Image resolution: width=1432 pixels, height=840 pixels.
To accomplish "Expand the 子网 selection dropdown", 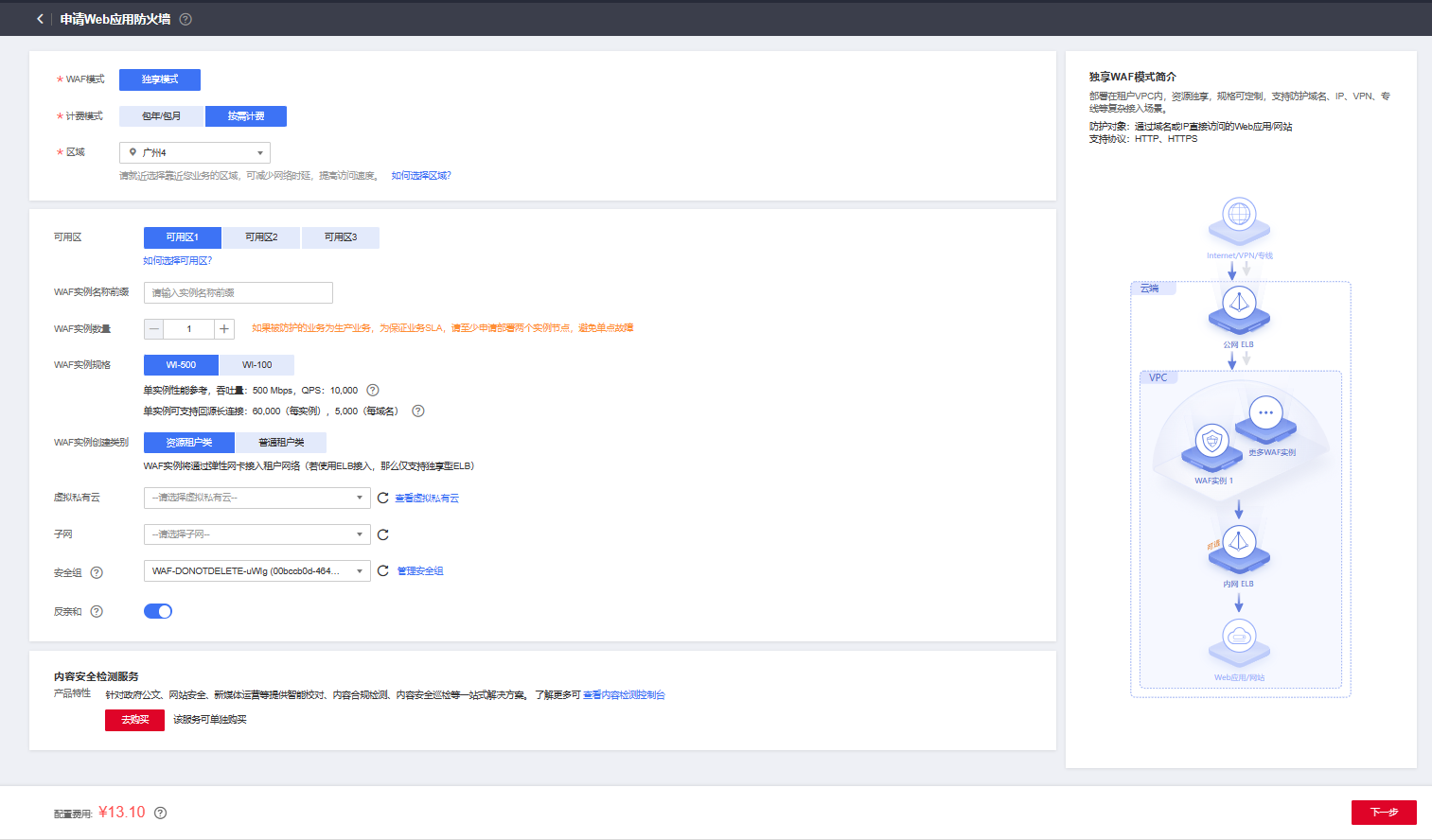I will (256, 534).
